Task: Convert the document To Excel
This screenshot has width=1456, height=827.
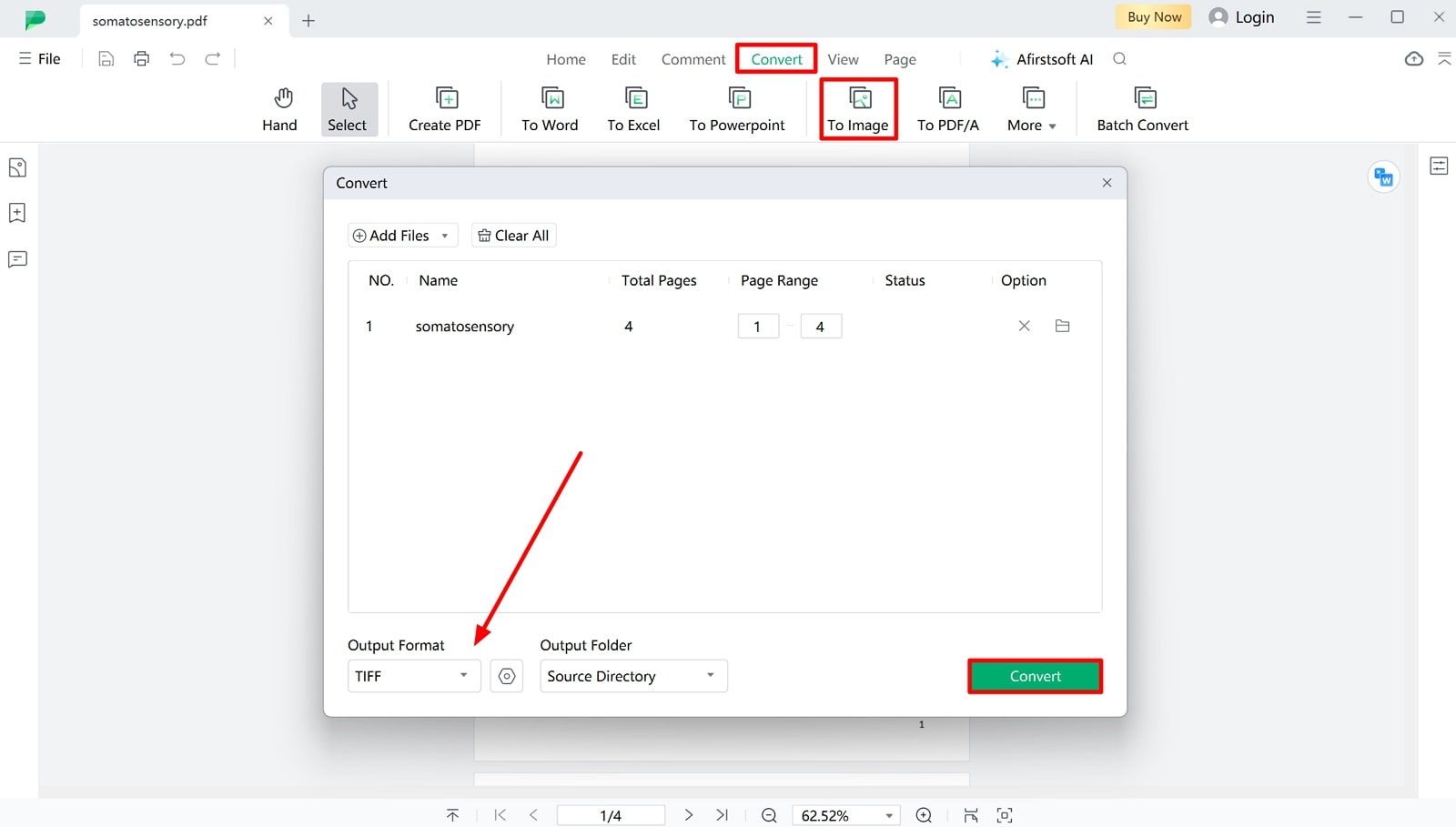Action: point(634,110)
